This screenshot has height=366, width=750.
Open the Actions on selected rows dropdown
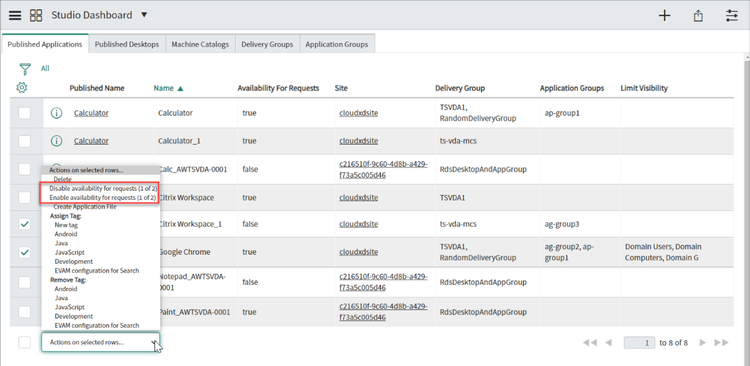pos(100,343)
